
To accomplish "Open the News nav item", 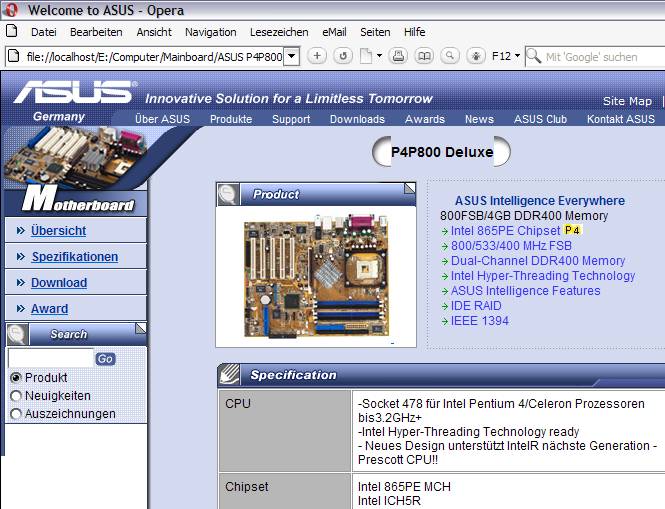I will click(479, 119).
